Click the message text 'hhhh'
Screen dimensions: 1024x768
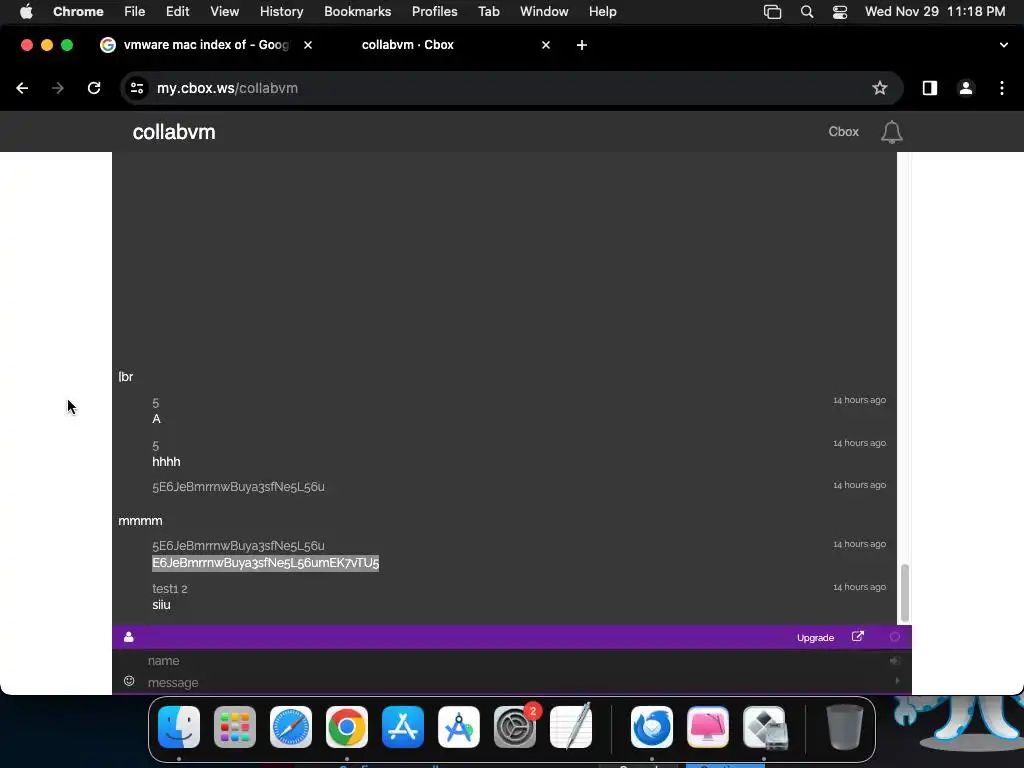(166, 462)
